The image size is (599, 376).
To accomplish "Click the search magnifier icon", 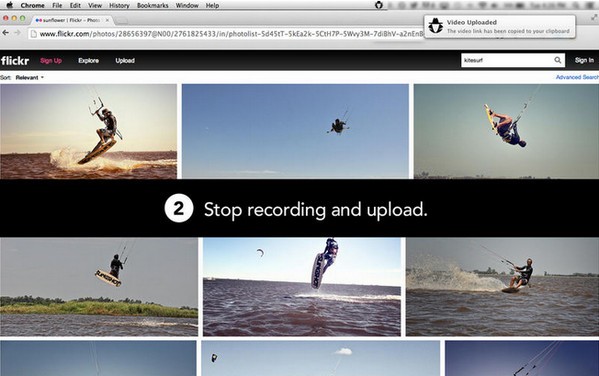I will point(558,60).
